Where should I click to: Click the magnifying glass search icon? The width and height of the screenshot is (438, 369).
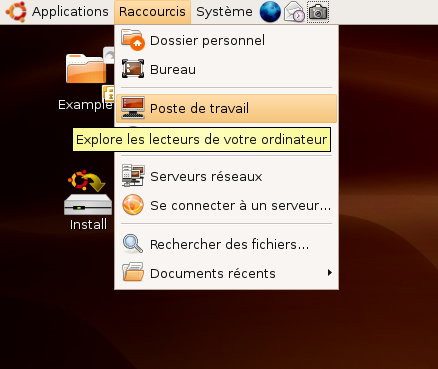(133, 244)
